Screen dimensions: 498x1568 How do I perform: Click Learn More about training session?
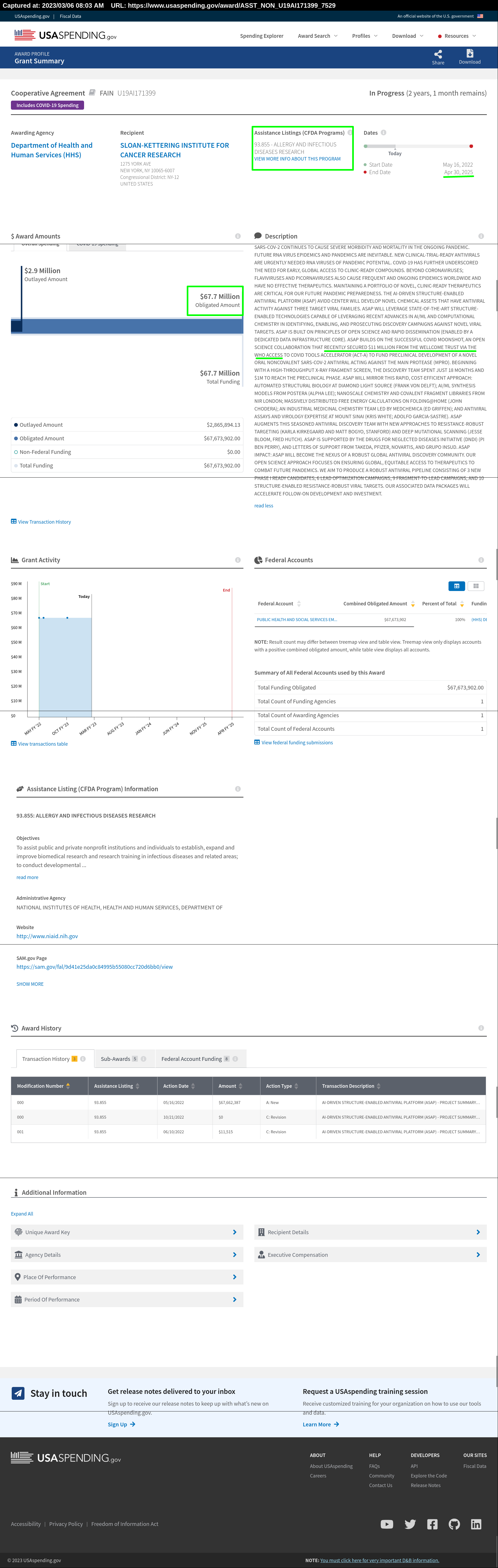click(x=321, y=1424)
